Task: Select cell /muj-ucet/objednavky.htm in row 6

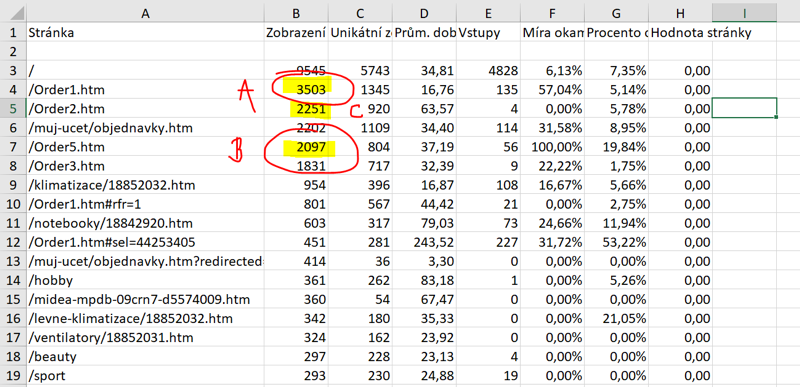Action: pos(145,128)
